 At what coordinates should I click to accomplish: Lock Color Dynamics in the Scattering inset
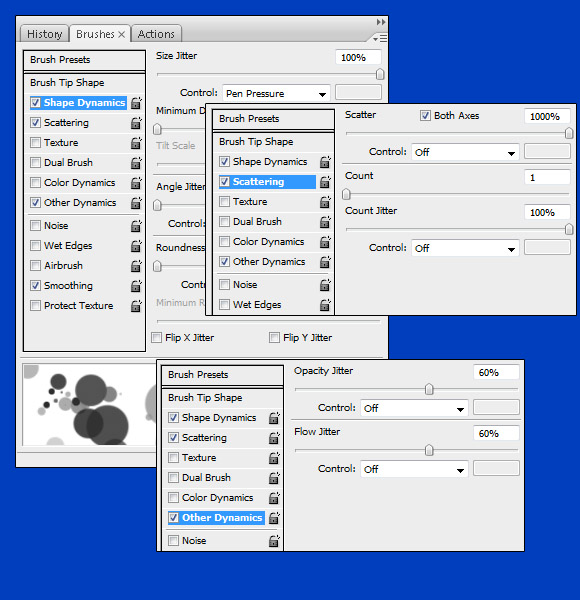(325, 242)
